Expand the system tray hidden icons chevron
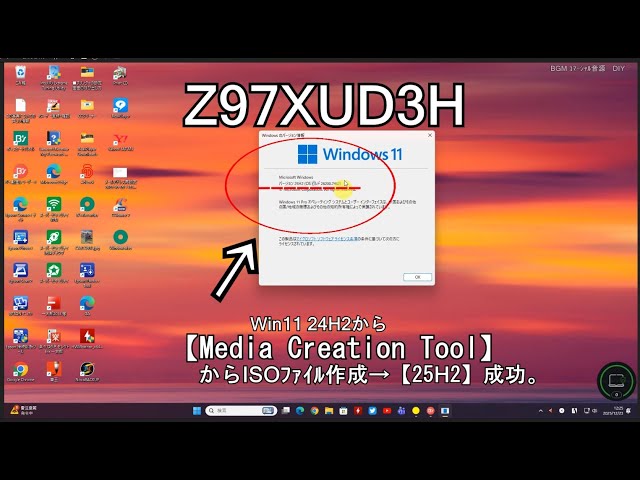Screen dimensions: 640x480 pos(541,411)
